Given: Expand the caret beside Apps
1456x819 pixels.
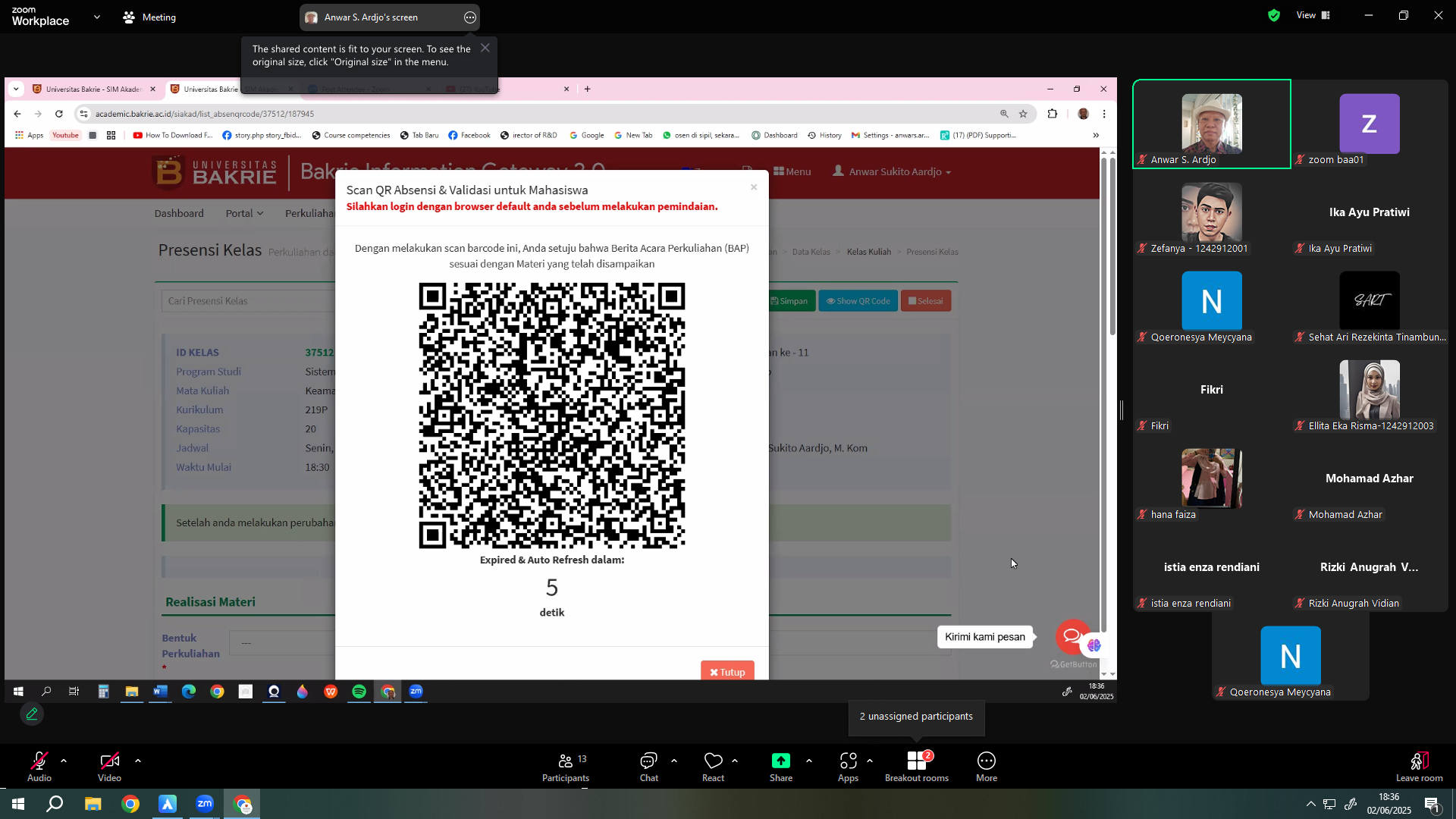Looking at the screenshot, I should (870, 760).
